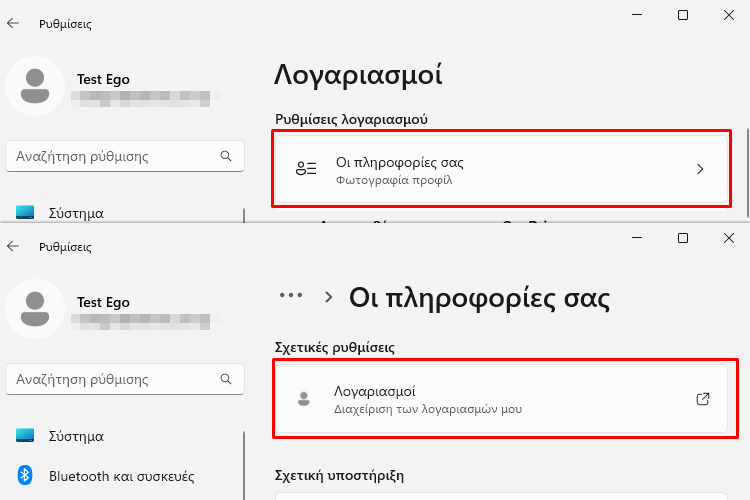
Task: Click the Bluetooth icon in the sidebar
Action: click(x=25, y=476)
